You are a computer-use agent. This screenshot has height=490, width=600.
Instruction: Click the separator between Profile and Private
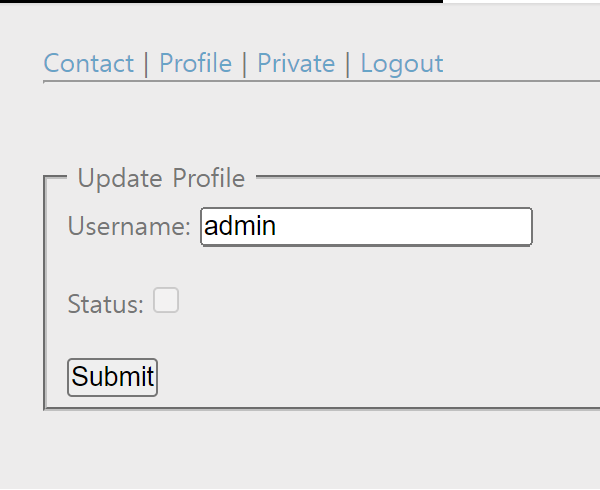click(x=245, y=64)
